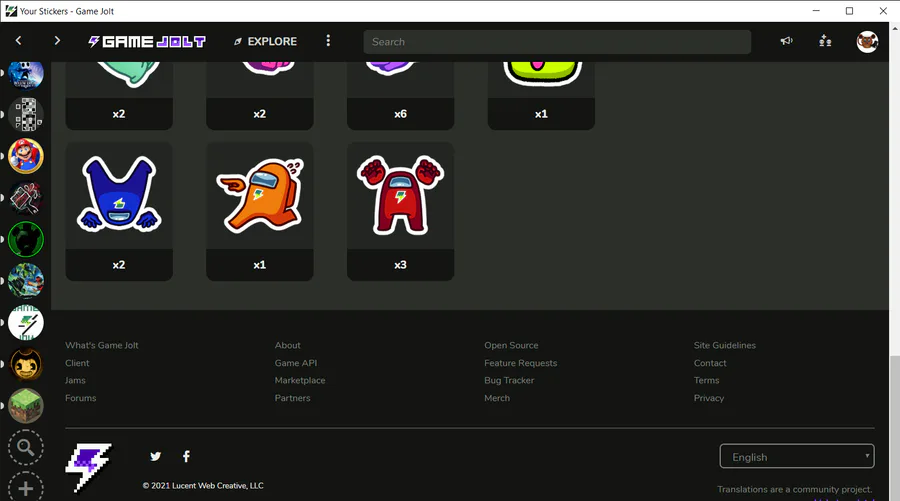900x501 pixels.
Task: Open the Facebook icon in footer
Action: point(186,456)
